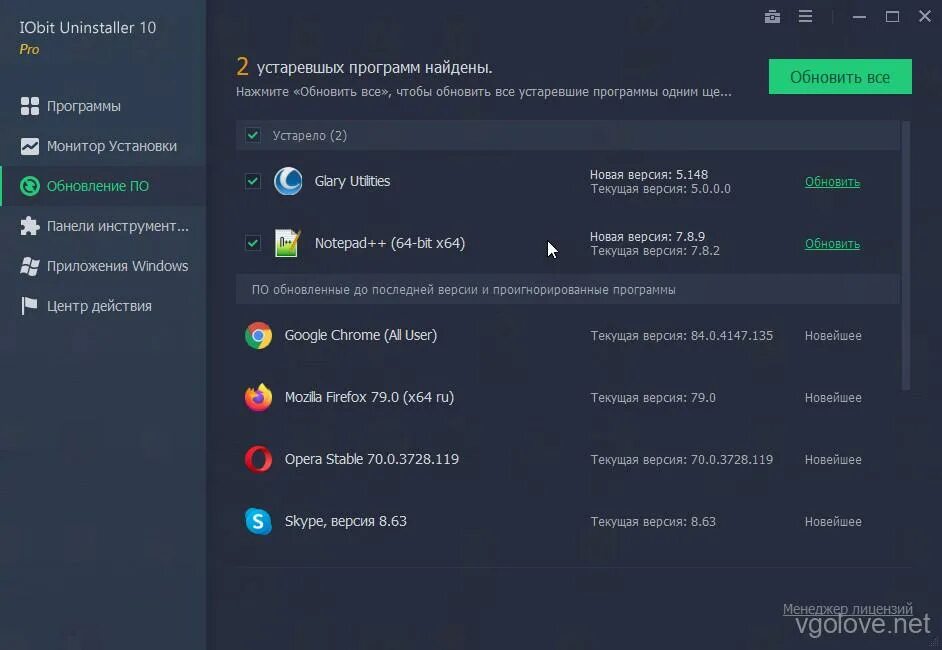Open the Панели инструмент... section

(103, 226)
